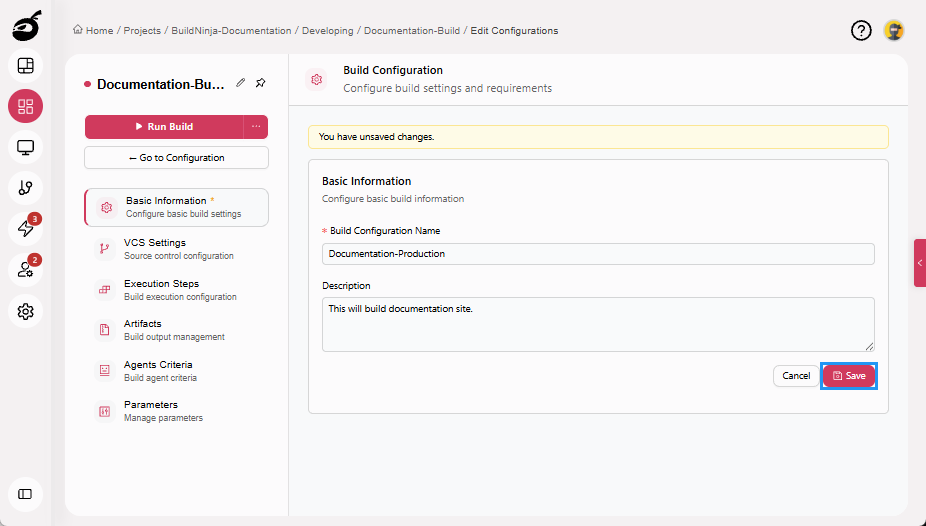Cancel the unsaved changes
The width and height of the screenshot is (926, 526).
coord(796,376)
